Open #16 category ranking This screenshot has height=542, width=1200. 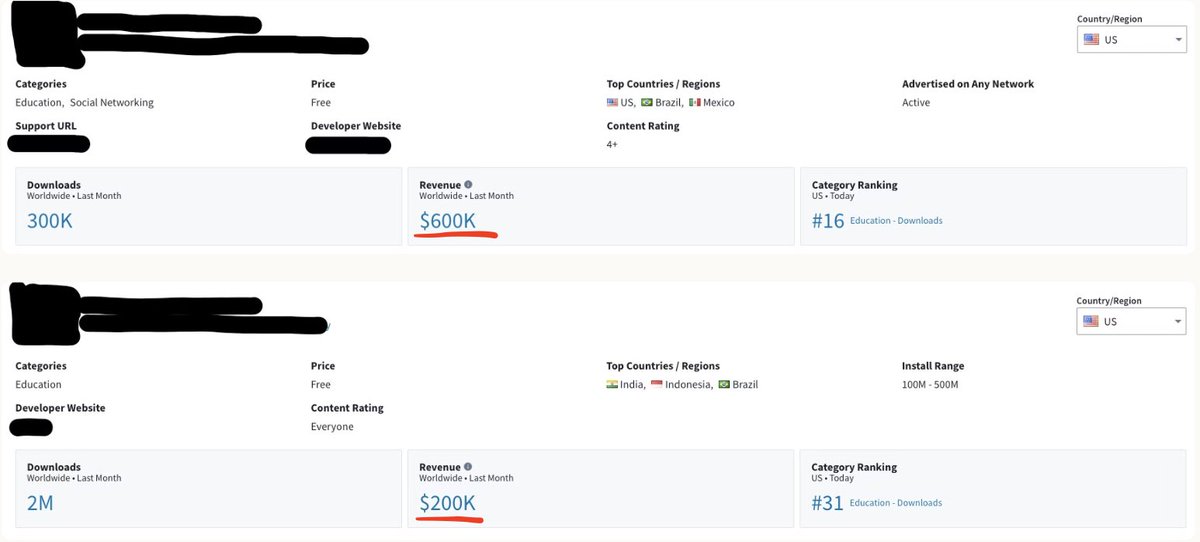tap(828, 221)
